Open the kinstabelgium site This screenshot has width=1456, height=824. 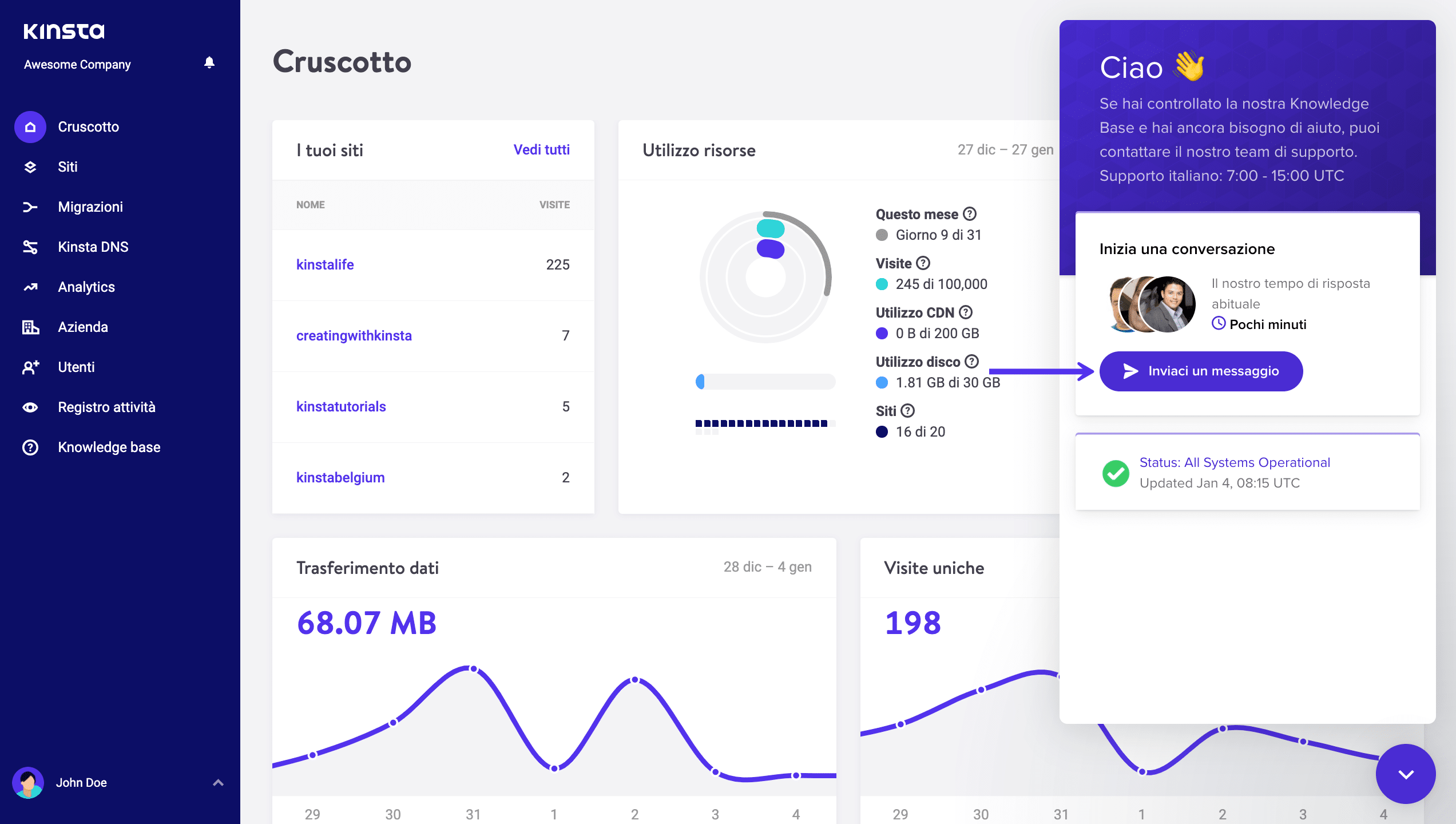click(x=340, y=478)
